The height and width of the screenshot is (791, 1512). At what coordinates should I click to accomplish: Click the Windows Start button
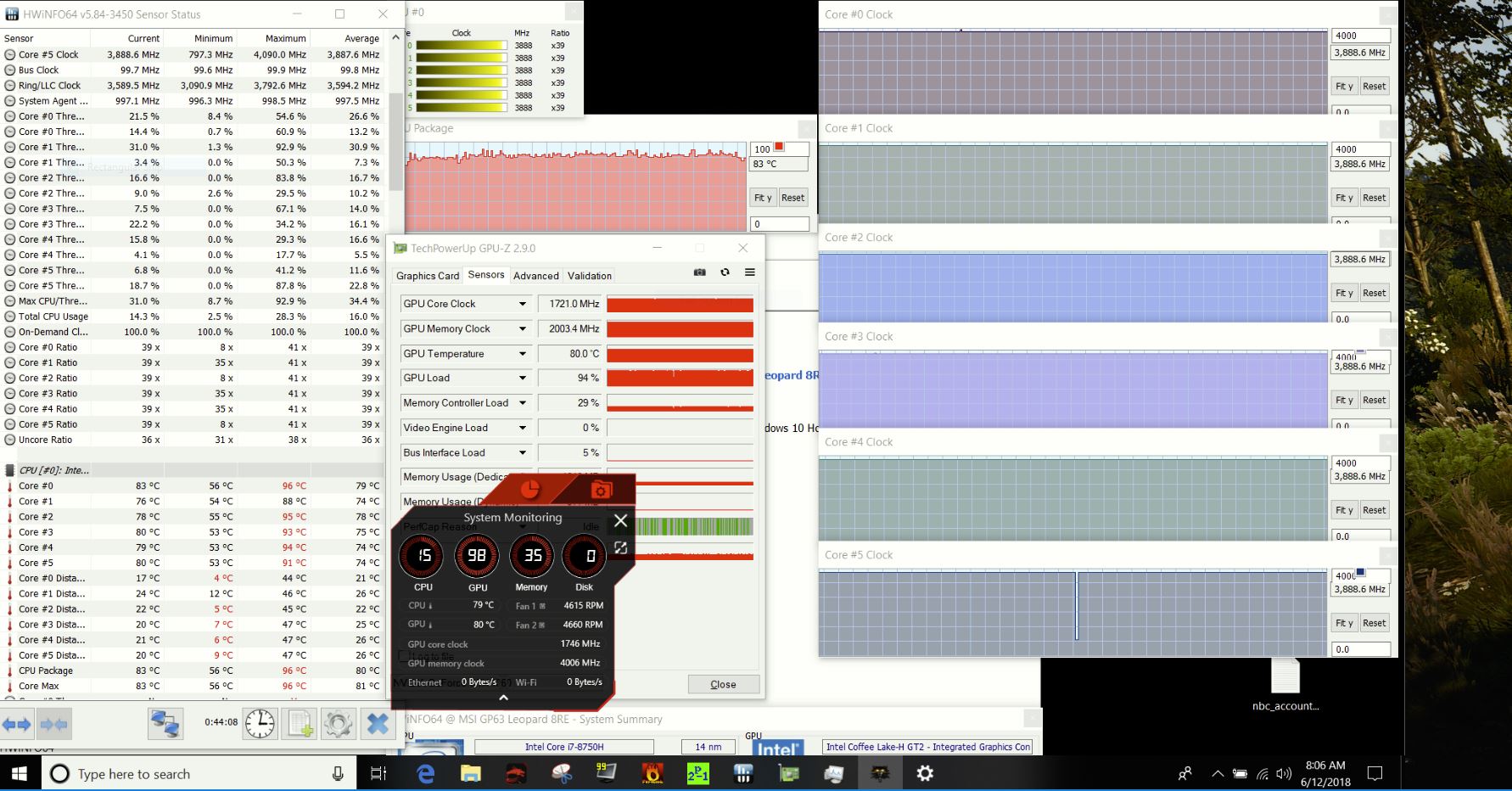click(19, 773)
